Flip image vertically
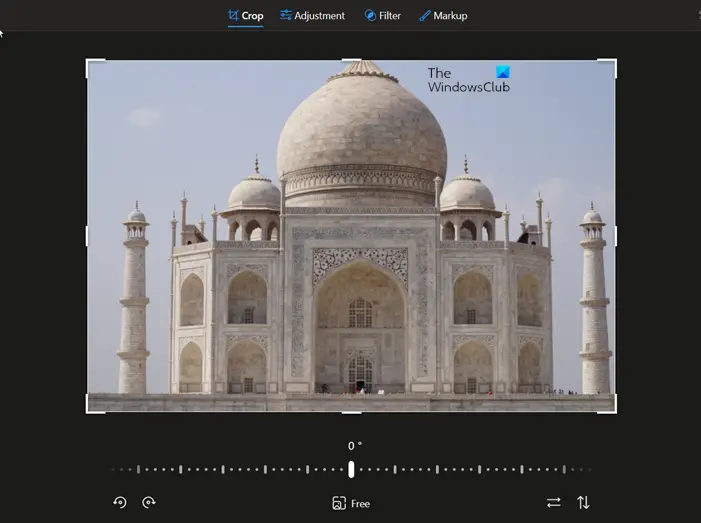 pyautogui.click(x=583, y=502)
